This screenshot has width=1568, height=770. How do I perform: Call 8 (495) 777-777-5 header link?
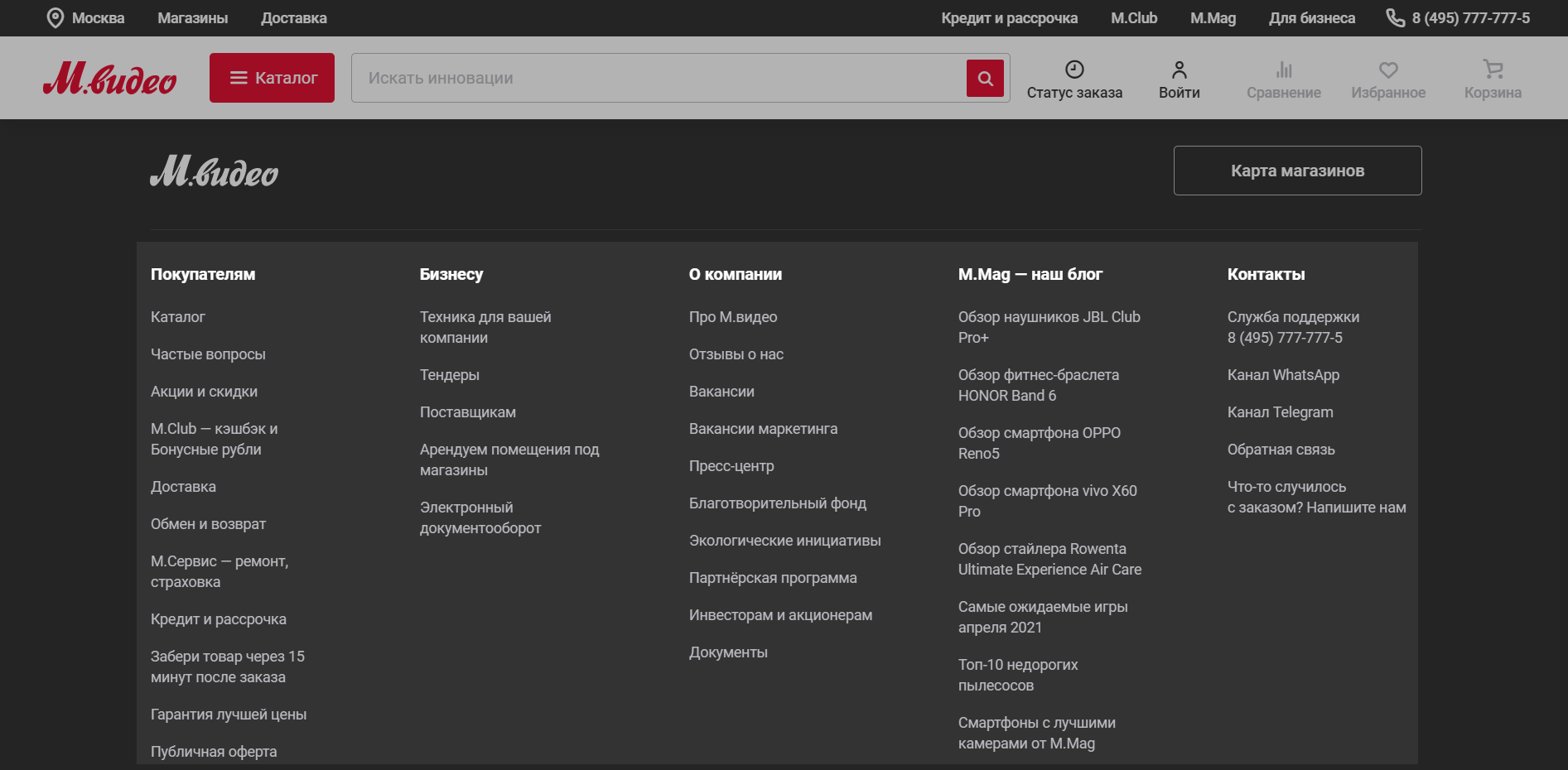(1471, 18)
